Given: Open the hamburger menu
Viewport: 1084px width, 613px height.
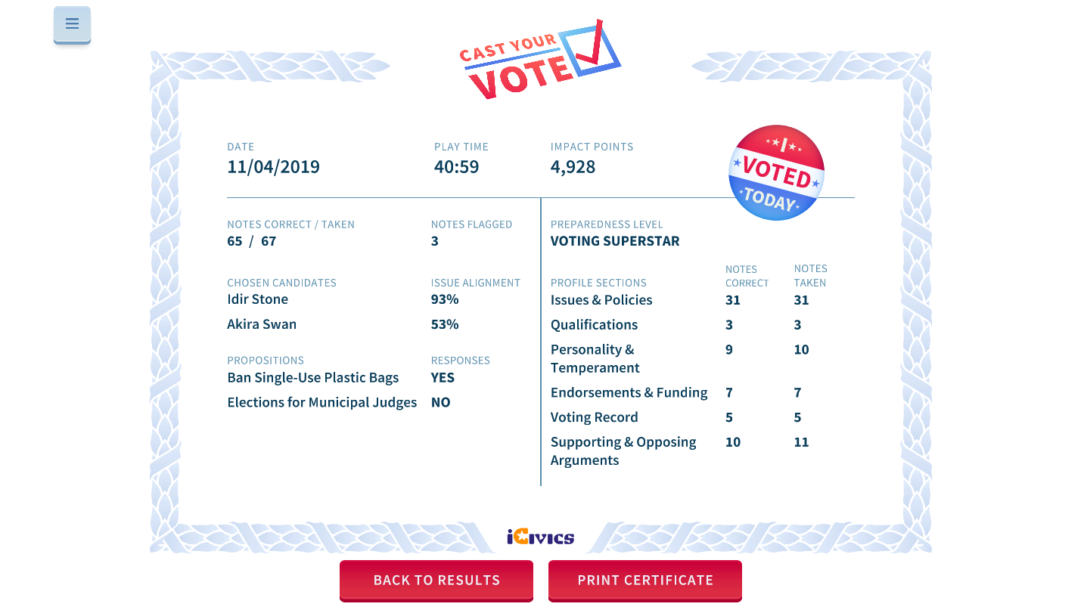Looking at the screenshot, I should coord(71,24).
